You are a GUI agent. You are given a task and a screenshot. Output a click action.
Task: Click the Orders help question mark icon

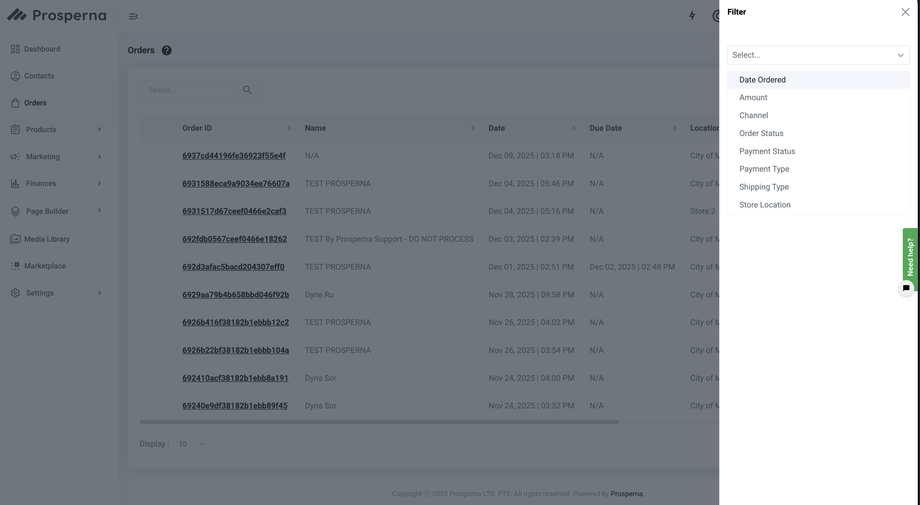tap(167, 50)
